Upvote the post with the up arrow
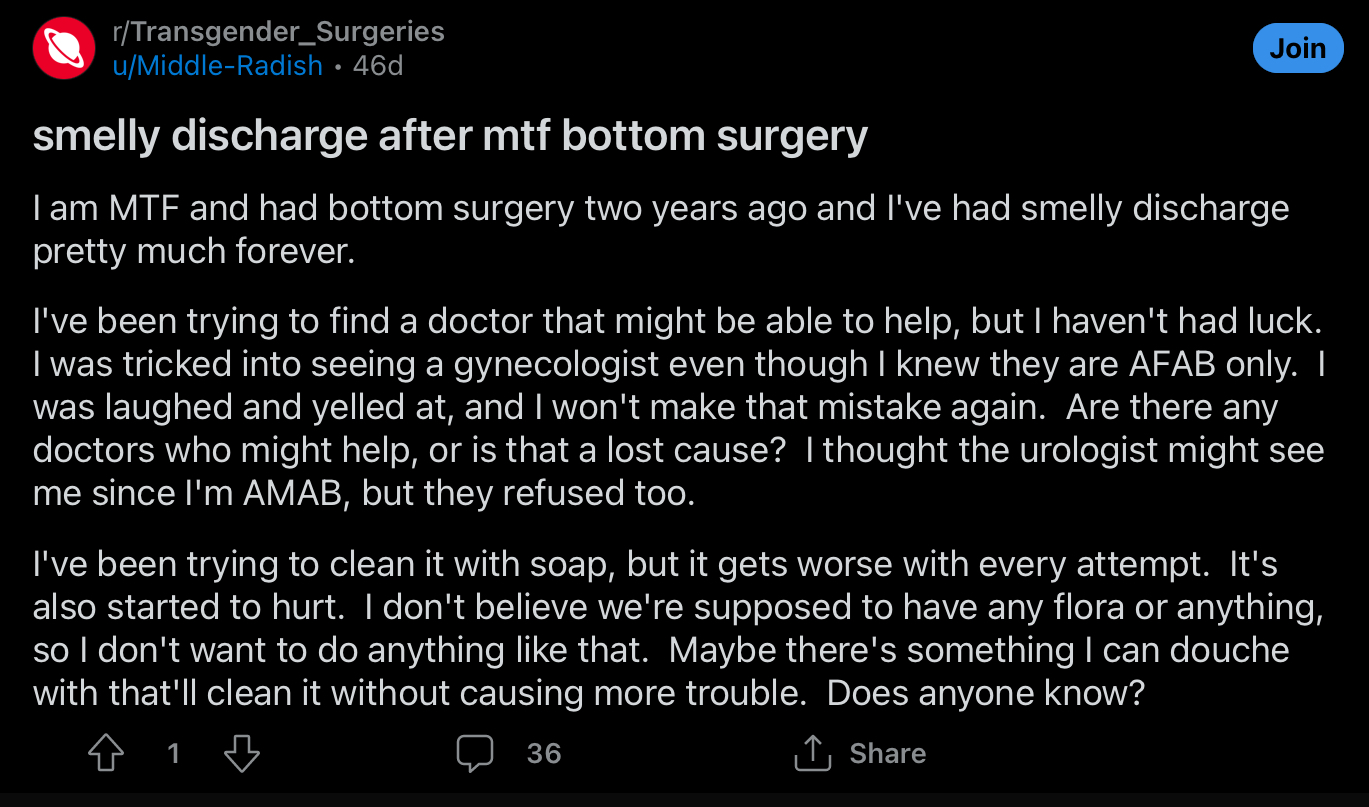 [106, 753]
